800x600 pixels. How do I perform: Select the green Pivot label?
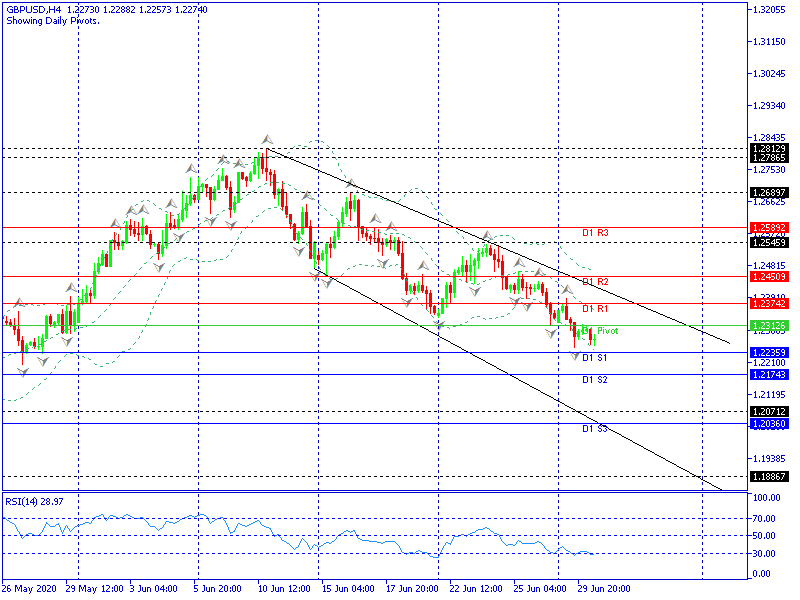607,331
